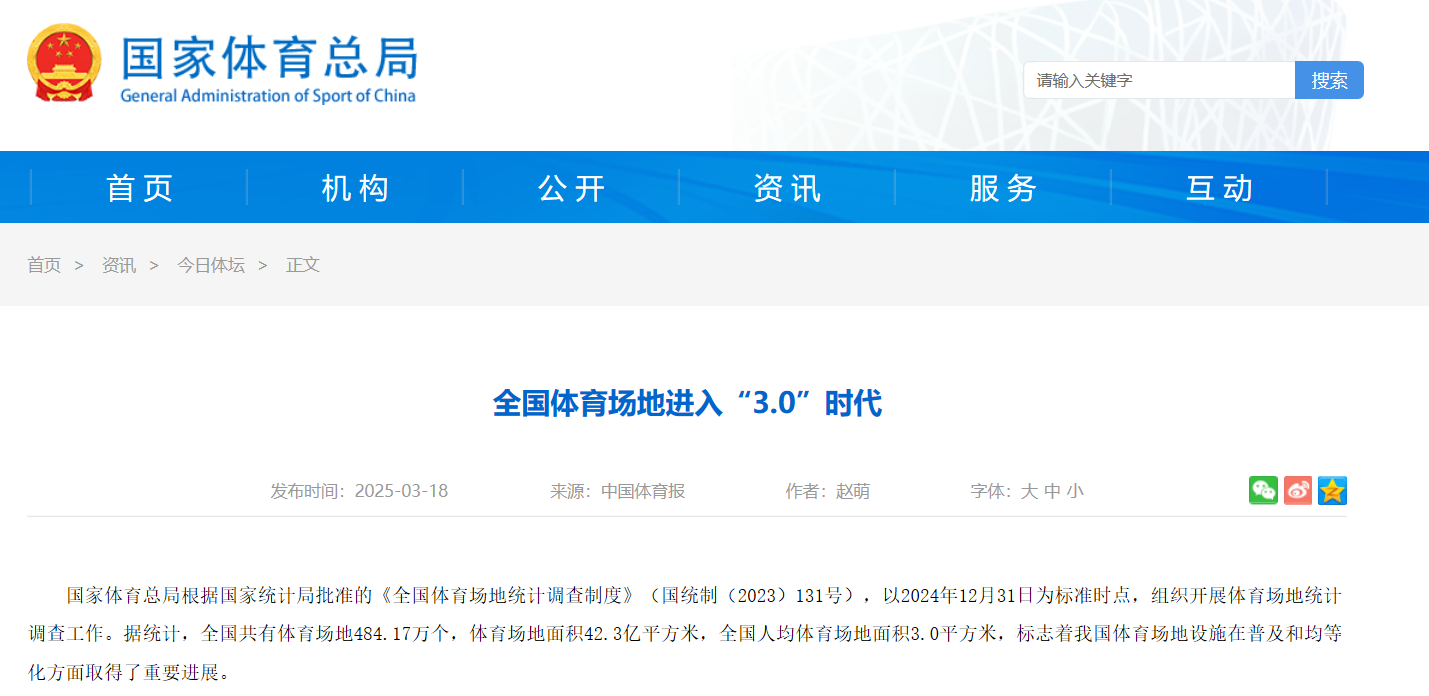The image size is (1429, 696).
Task: Open the 服务 navigation menu item
Action: pyautogui.click(x=1003, y=188)
